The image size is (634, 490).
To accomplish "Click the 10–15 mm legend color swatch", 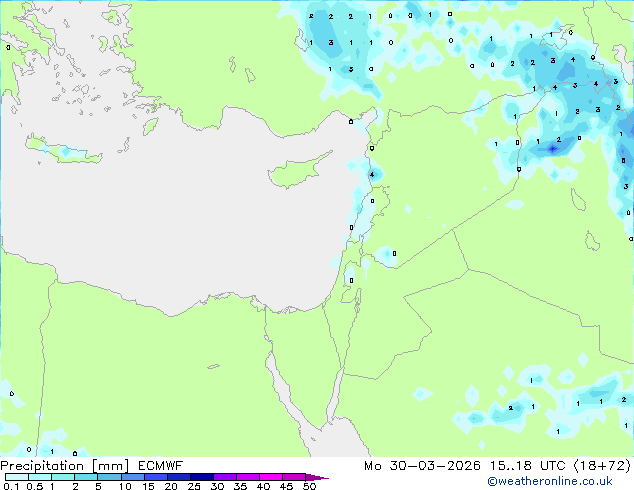I will [x=132, y=477].
